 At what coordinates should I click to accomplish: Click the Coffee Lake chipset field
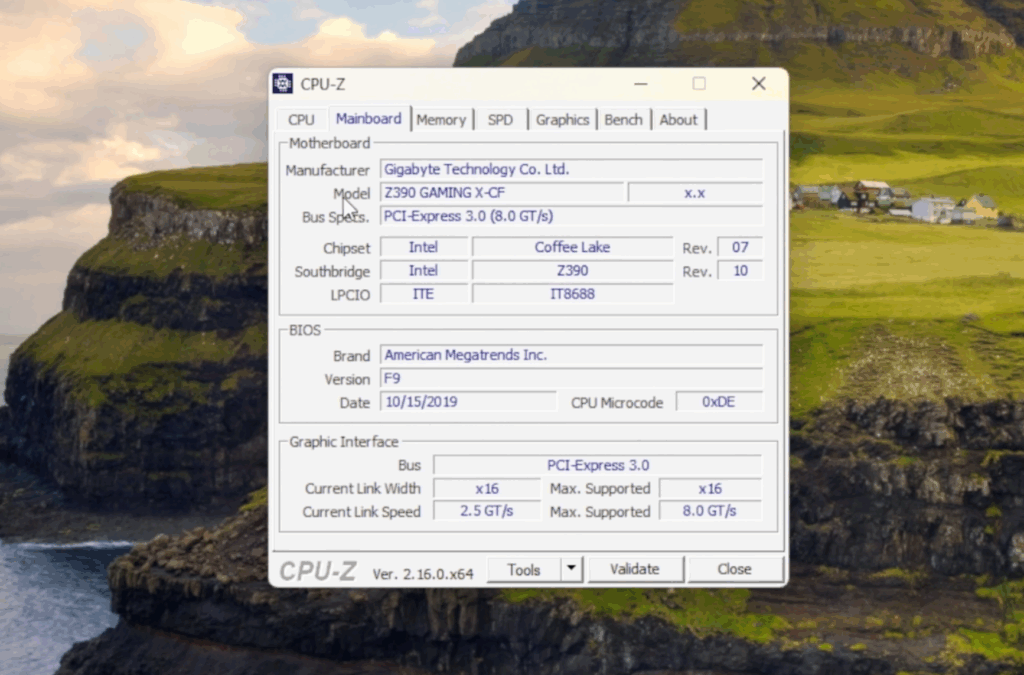point(572,247)
